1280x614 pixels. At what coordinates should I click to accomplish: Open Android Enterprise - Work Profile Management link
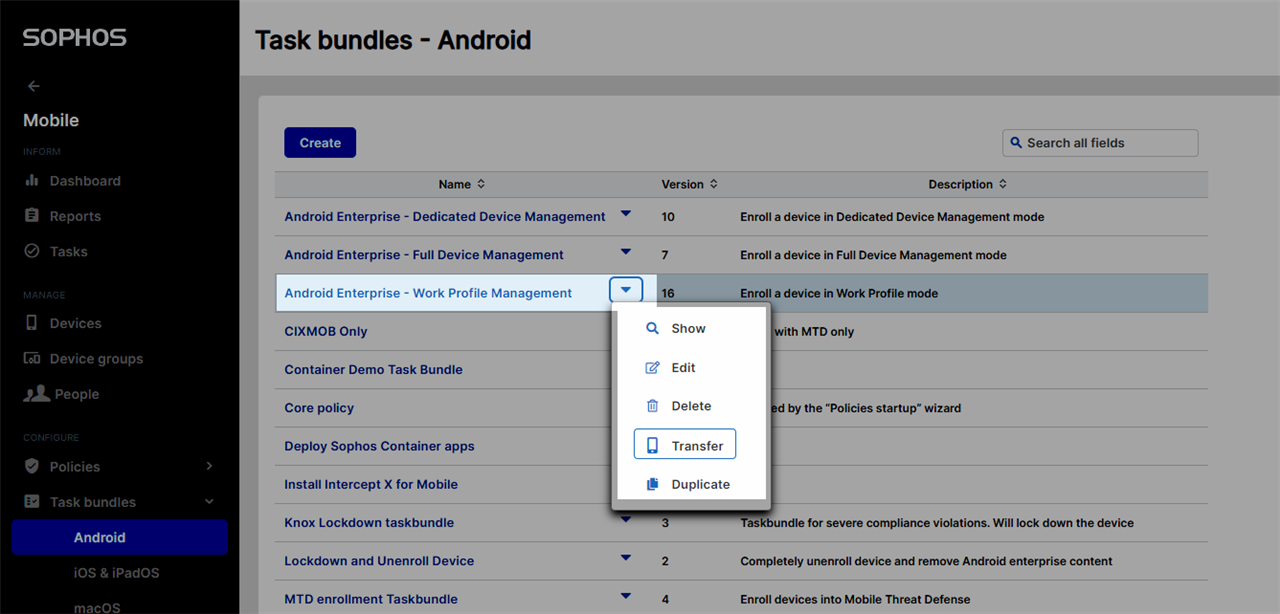coord(428,293)
